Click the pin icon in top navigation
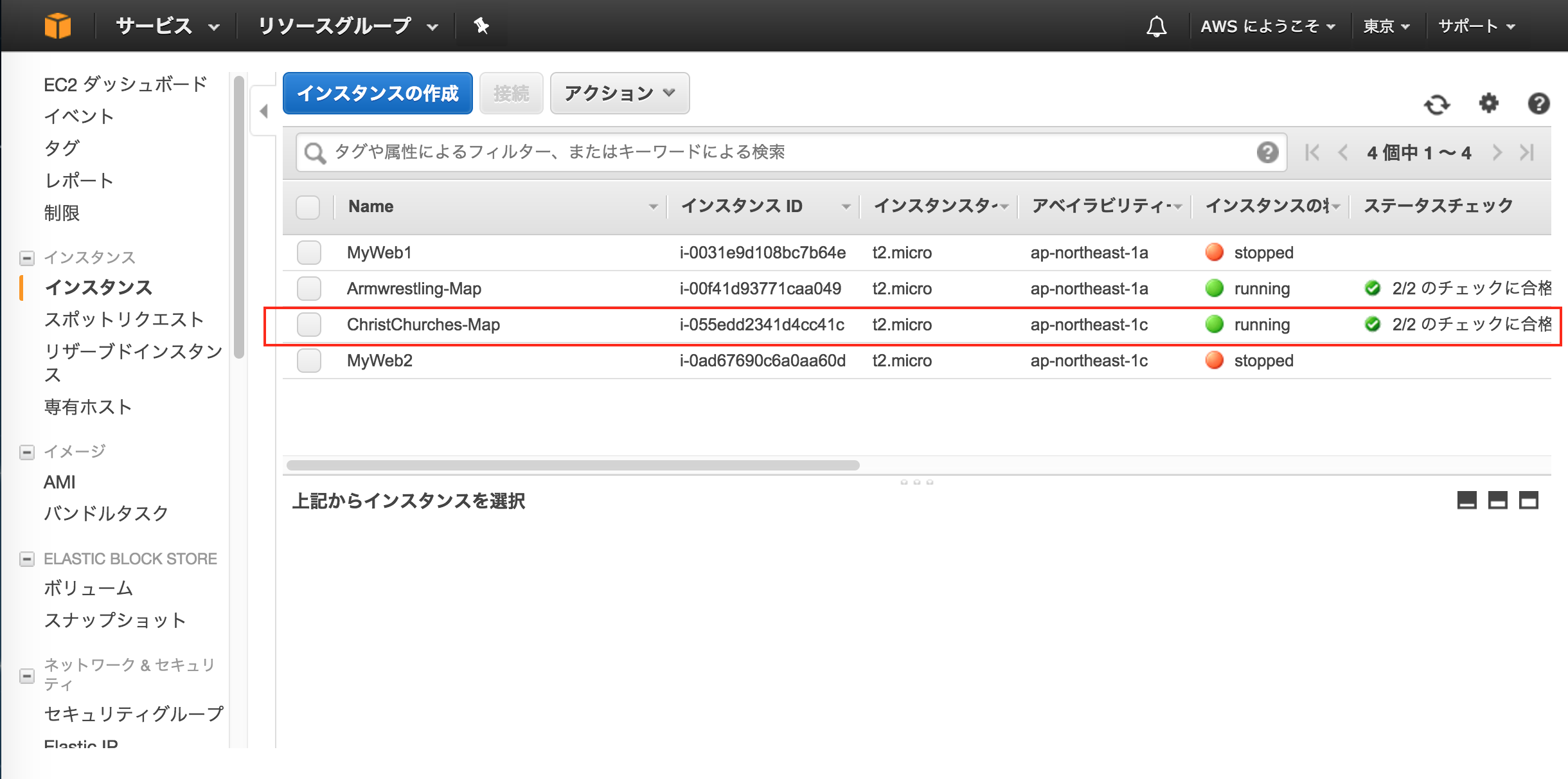1568x779 pixels. coord(481,26)
